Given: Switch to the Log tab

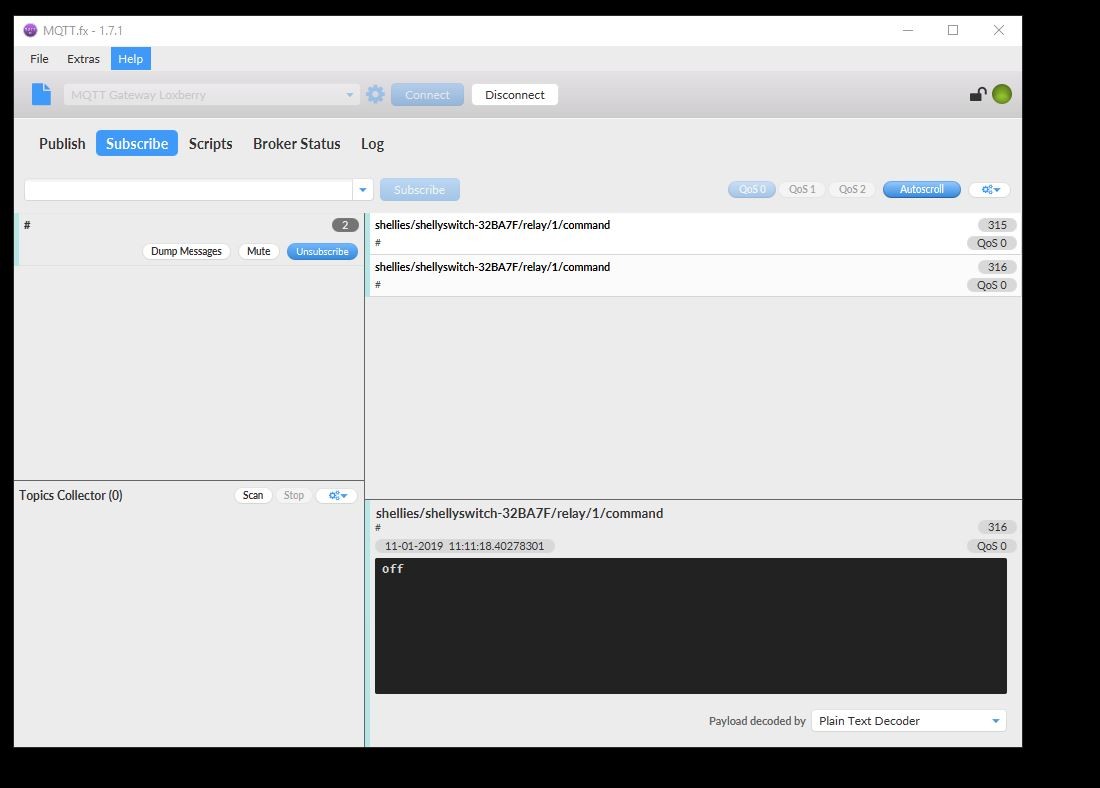Looking at the screenshot, I should (373, 143).
